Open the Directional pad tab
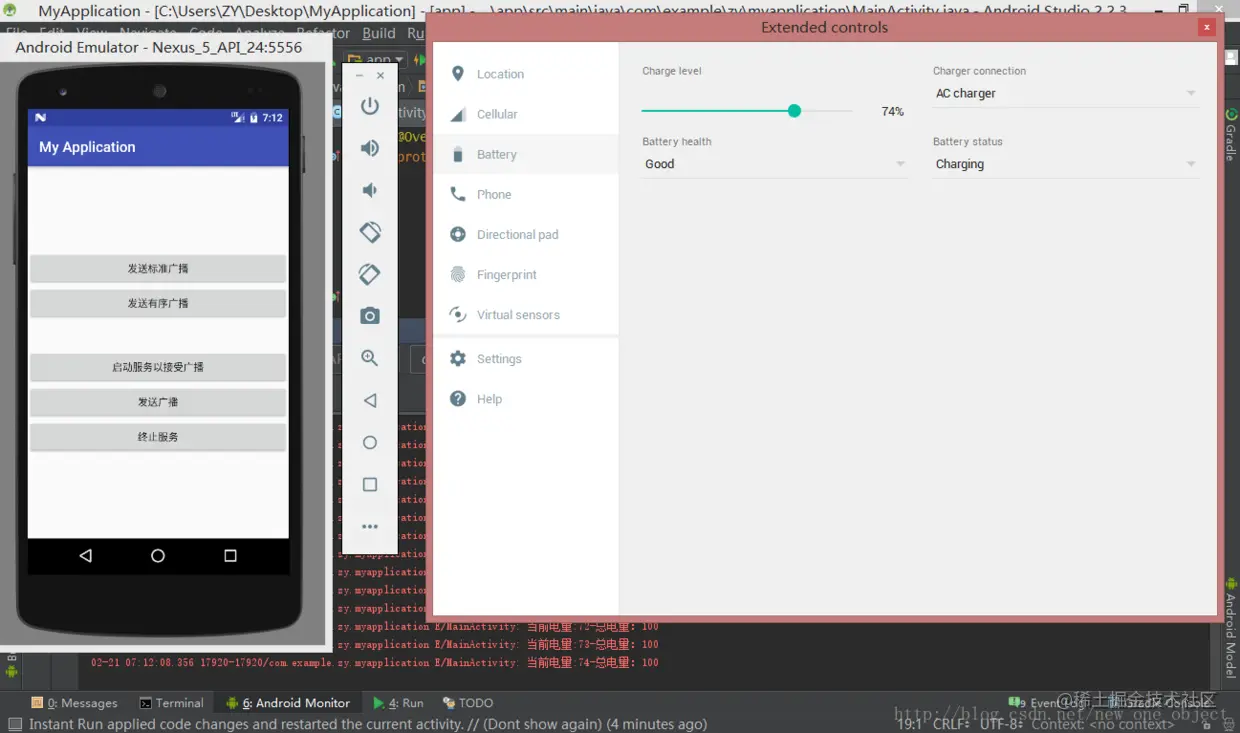Image resolution: width=1240 pixels, height=733 pixels. point(526,234)
